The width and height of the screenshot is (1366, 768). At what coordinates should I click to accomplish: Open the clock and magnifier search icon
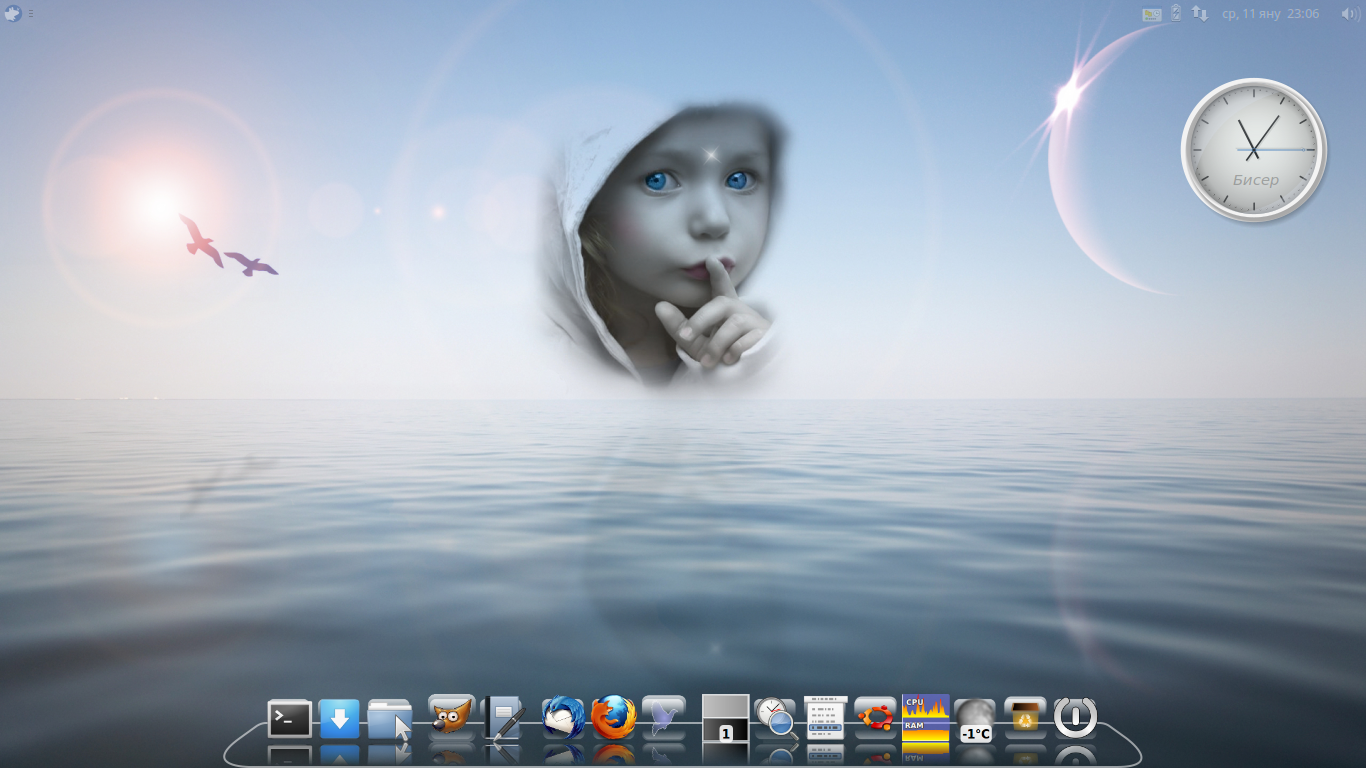(x=776, y=718)
